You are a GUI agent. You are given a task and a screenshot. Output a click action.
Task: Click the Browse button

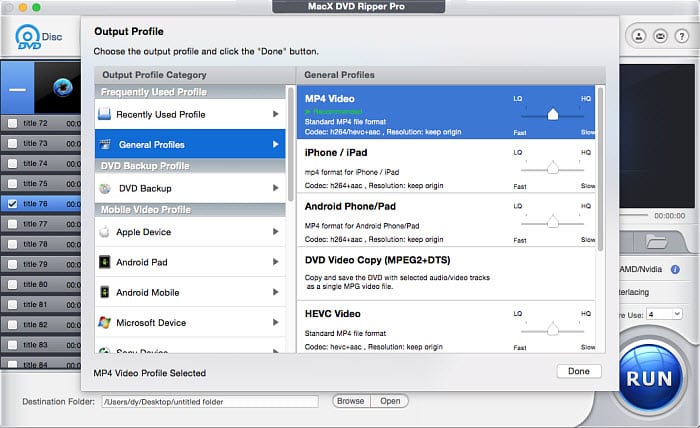click(x=351, y=401)
